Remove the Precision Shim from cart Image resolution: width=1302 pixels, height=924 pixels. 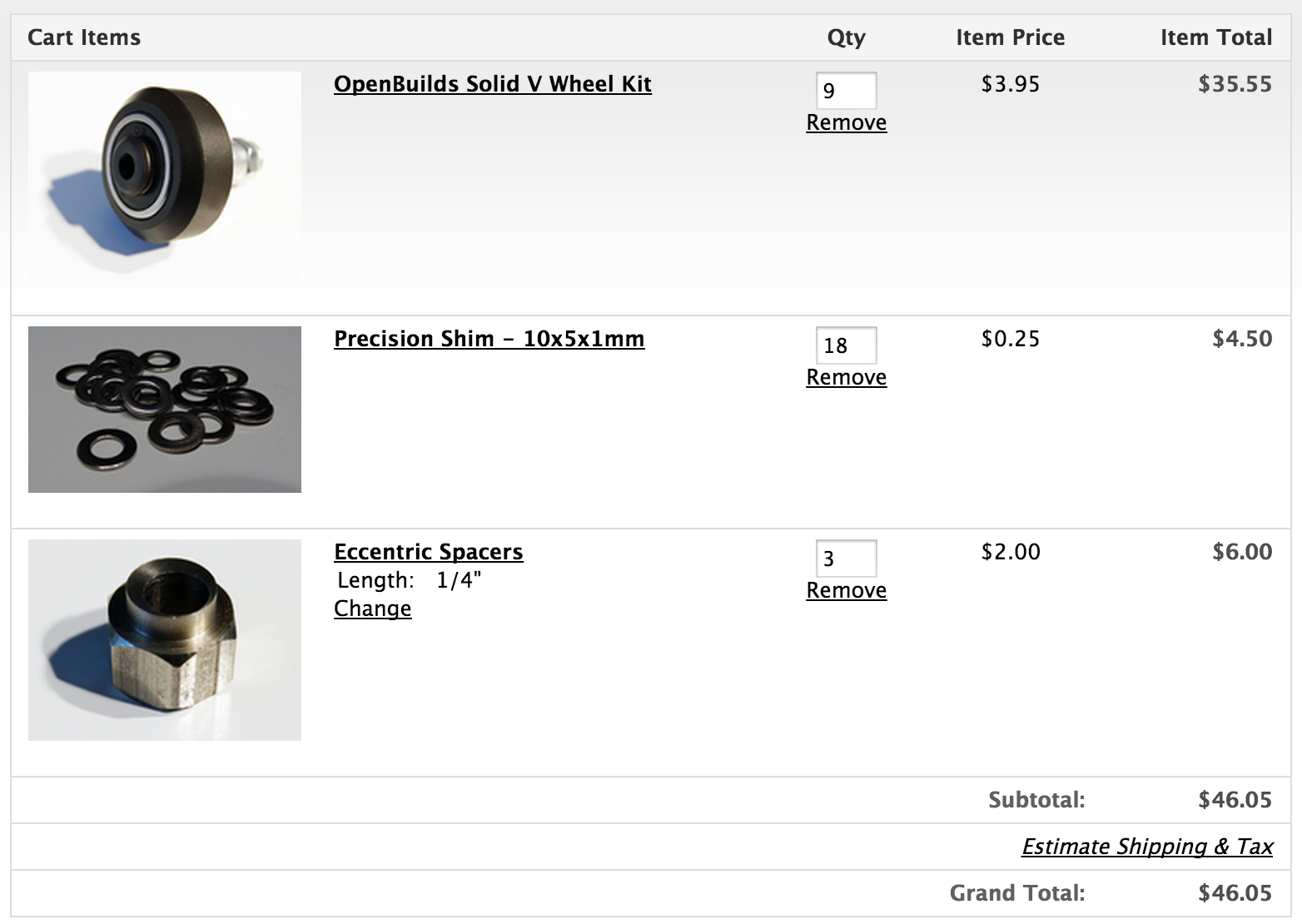coord(846,377)
